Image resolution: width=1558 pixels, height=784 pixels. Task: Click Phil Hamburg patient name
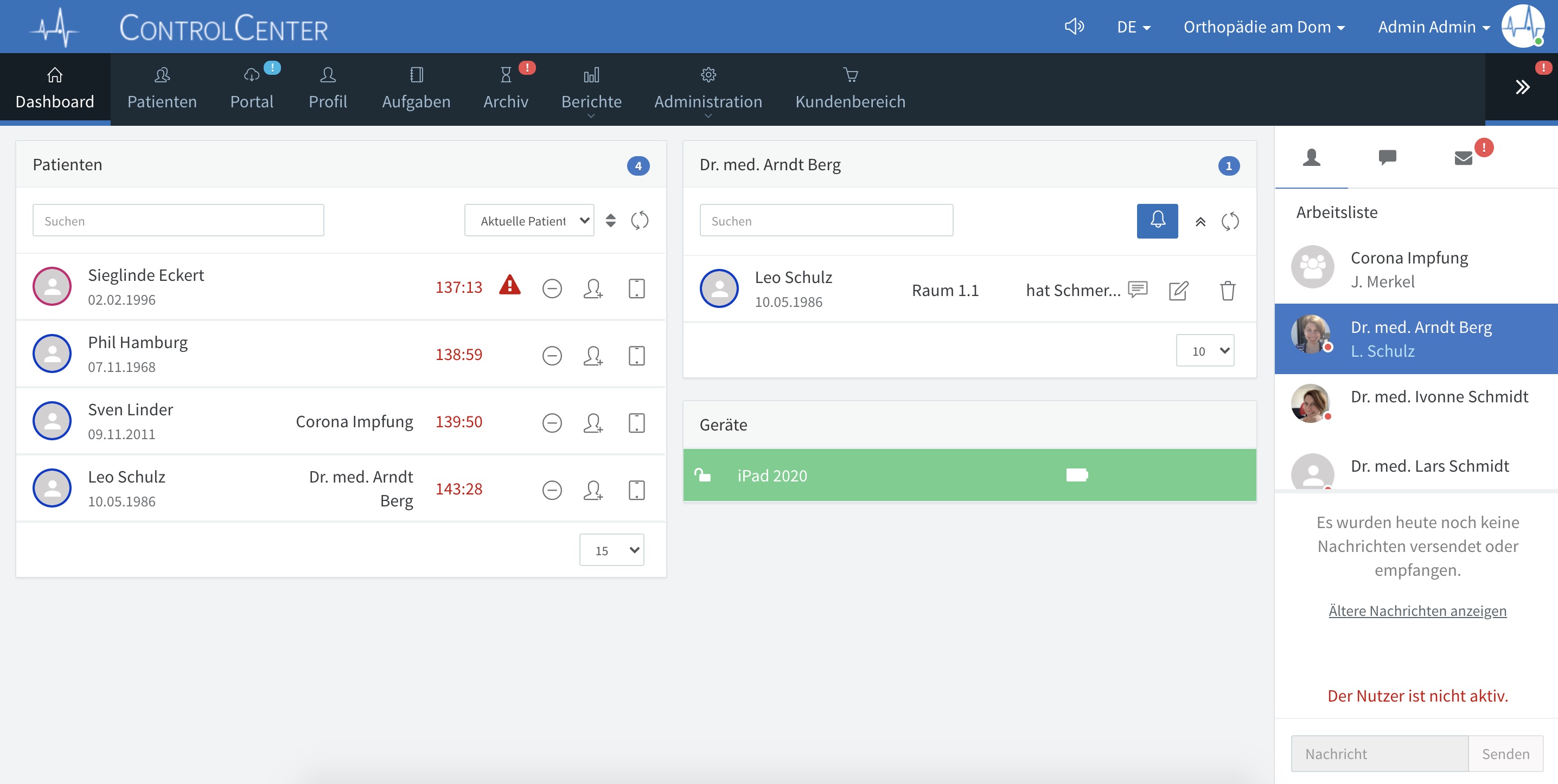[138, 342]
